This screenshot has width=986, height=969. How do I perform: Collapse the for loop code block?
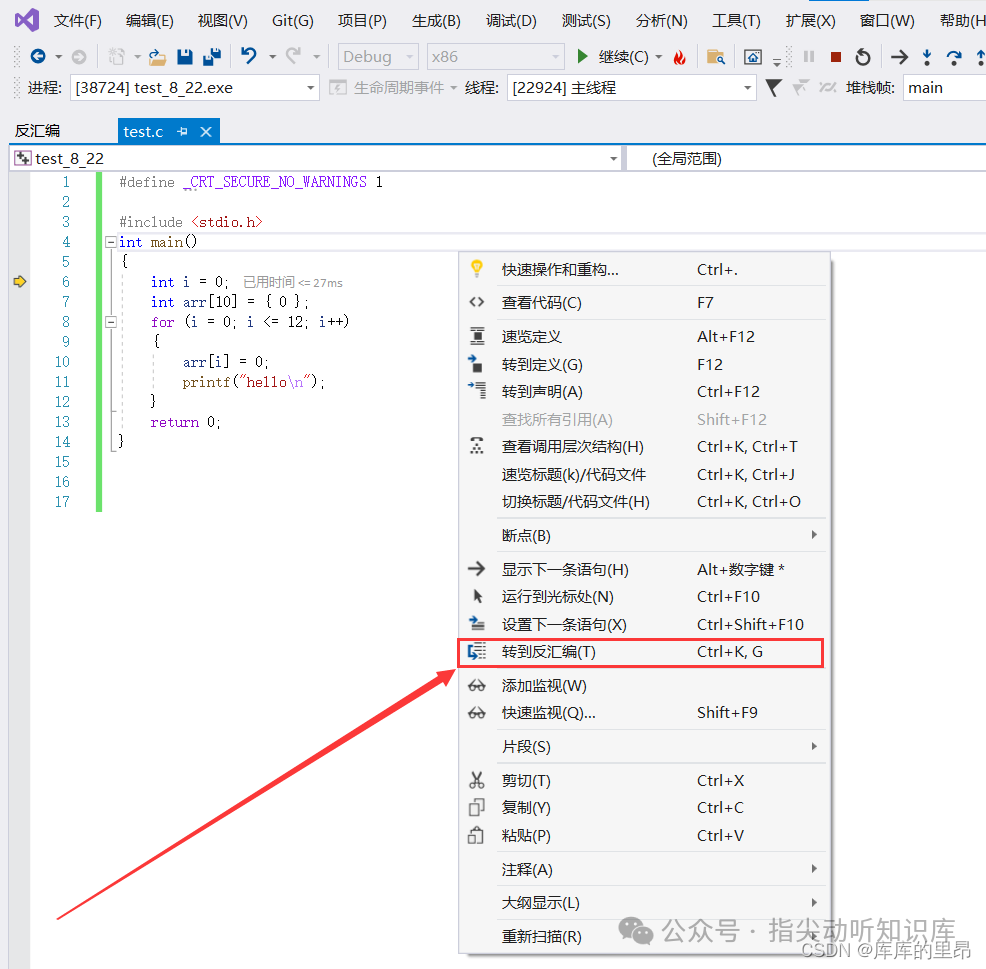pos(110,322)
